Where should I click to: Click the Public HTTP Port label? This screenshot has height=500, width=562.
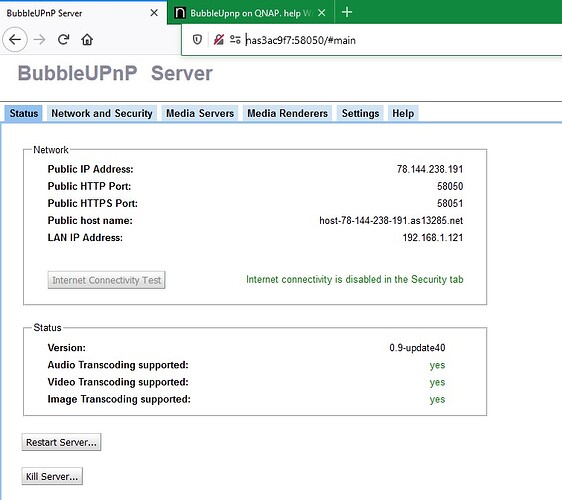(x=89, y=186)
